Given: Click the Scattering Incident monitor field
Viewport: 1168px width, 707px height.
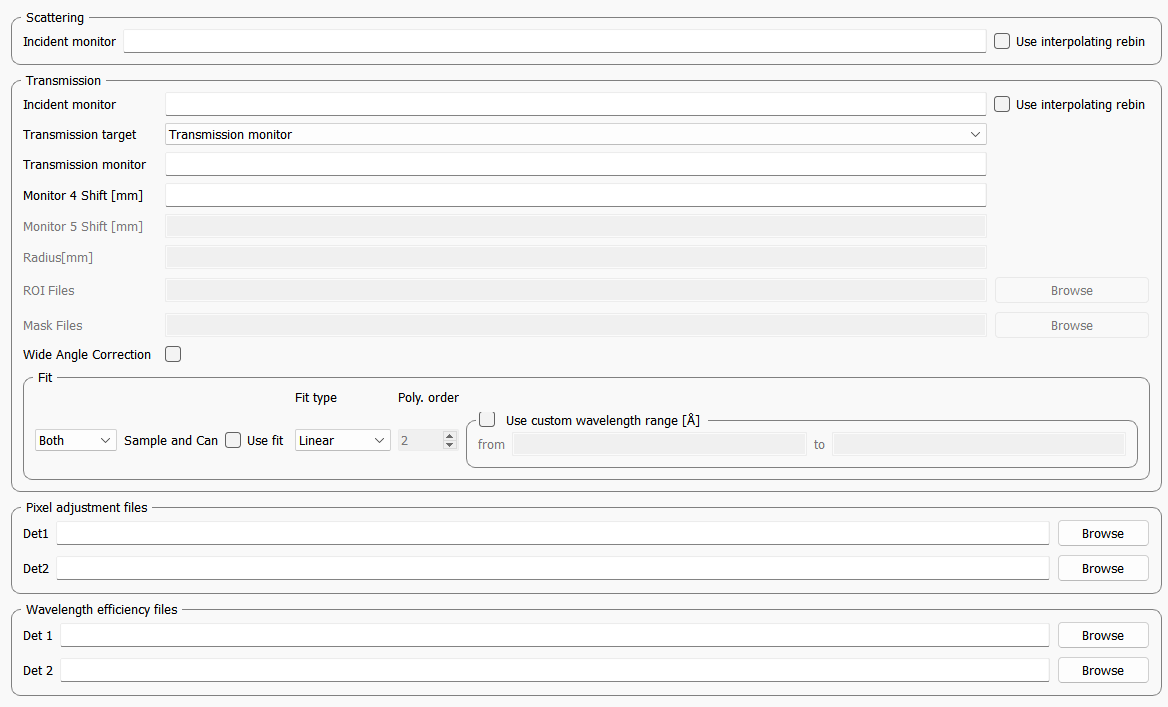Looking at the screenshot, I should point(554,42).
